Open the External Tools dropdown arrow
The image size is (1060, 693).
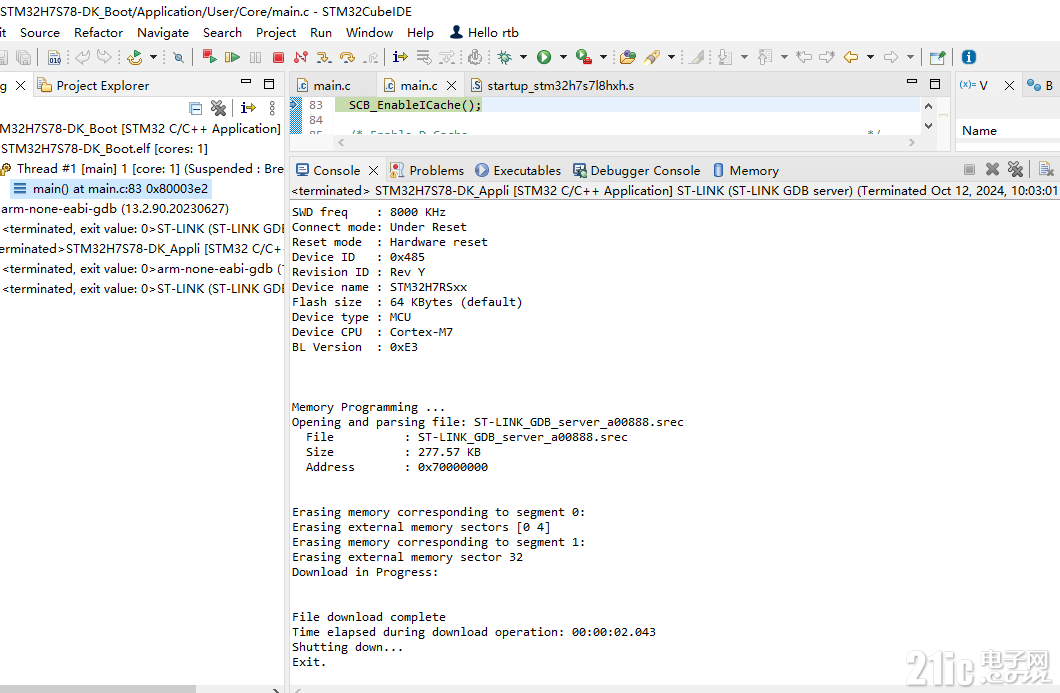point(603,57)
